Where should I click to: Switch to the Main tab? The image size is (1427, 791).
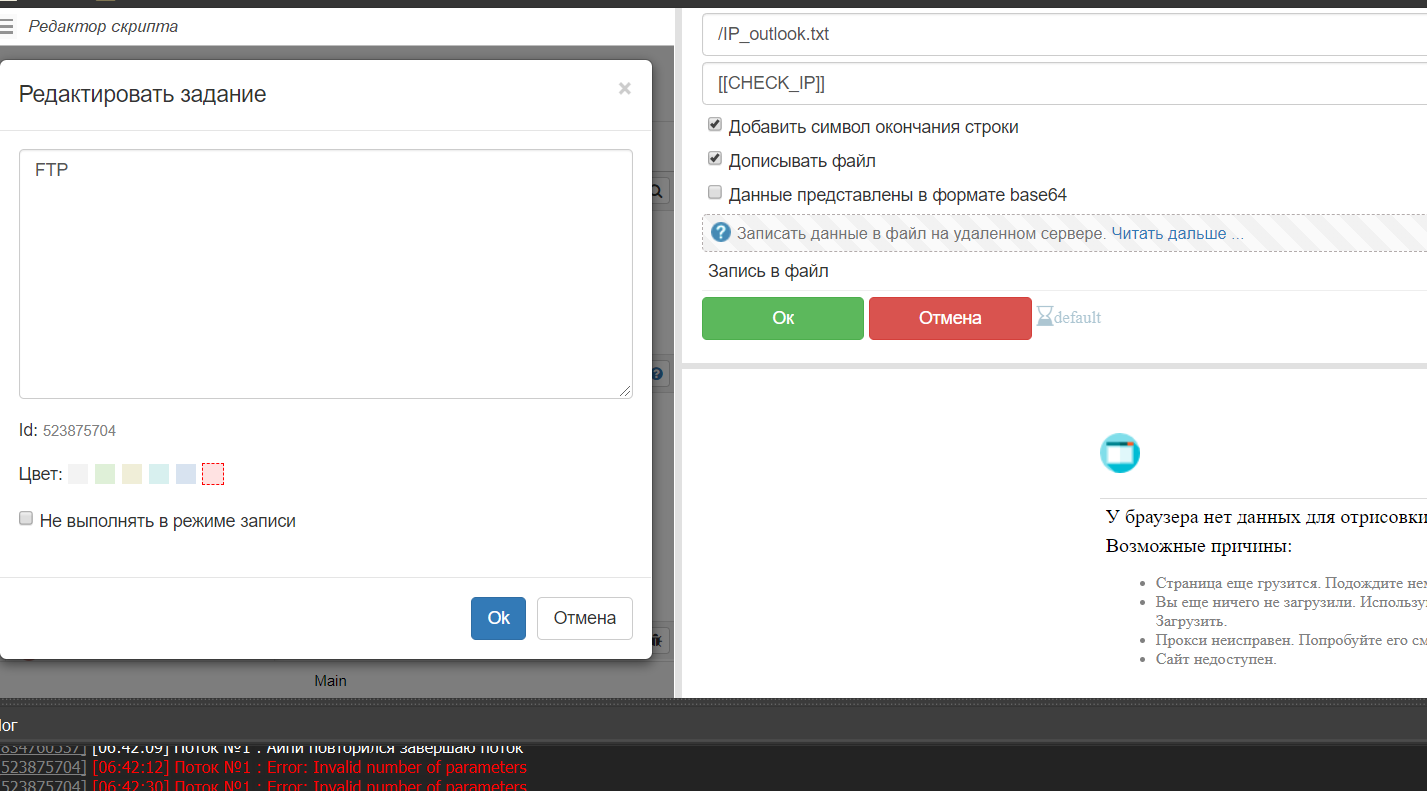(x=331, y=680)
